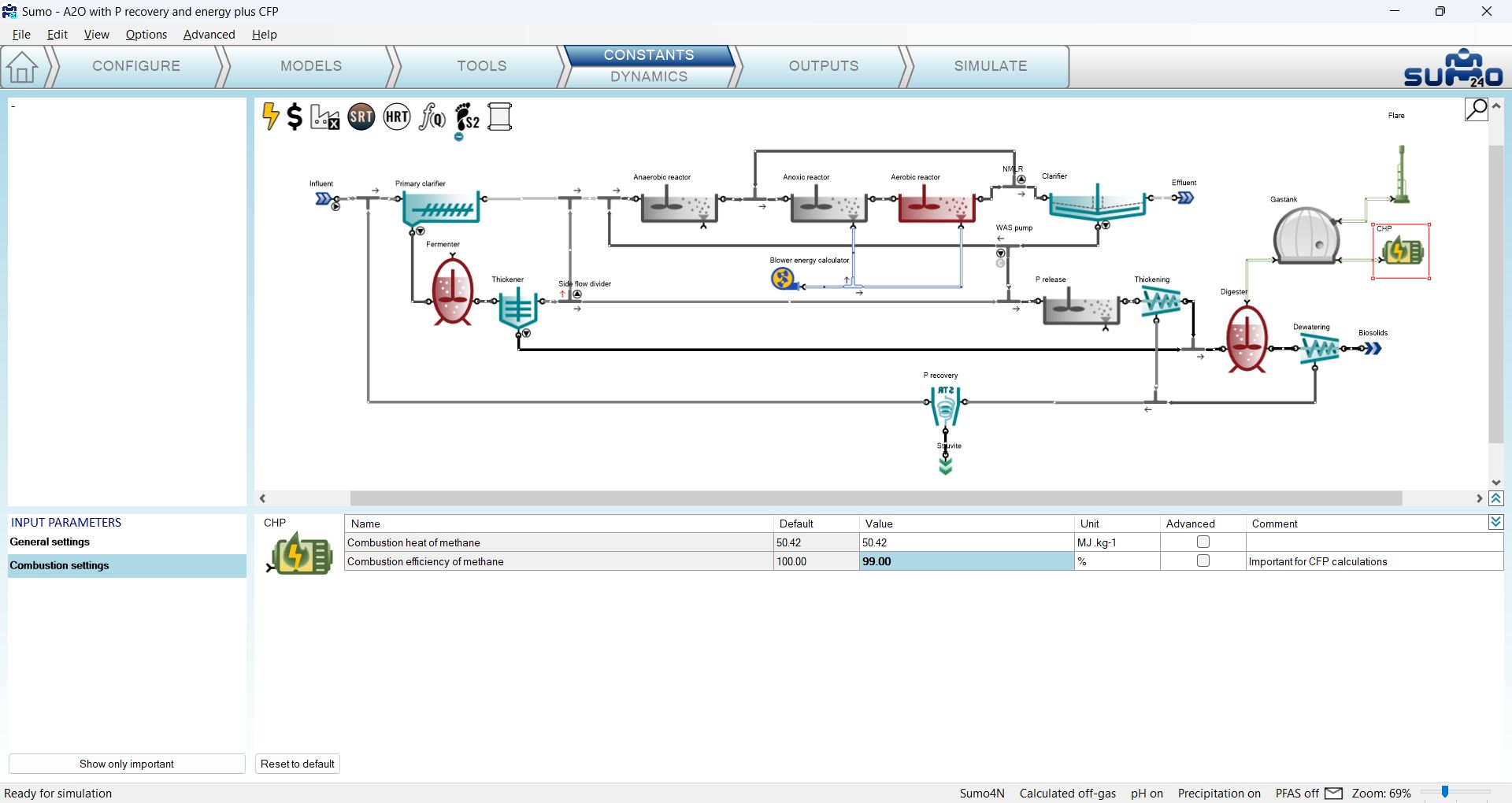
Task: Click the pH on status entry
Action: click(x=1147, y=794)
